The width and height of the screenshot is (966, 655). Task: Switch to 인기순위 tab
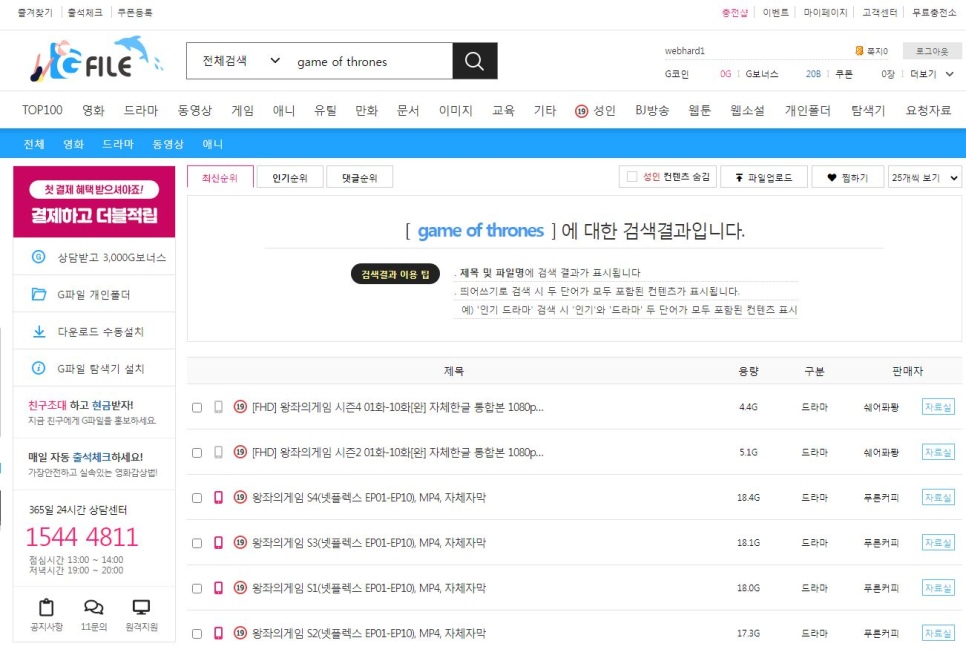(290, 177)
